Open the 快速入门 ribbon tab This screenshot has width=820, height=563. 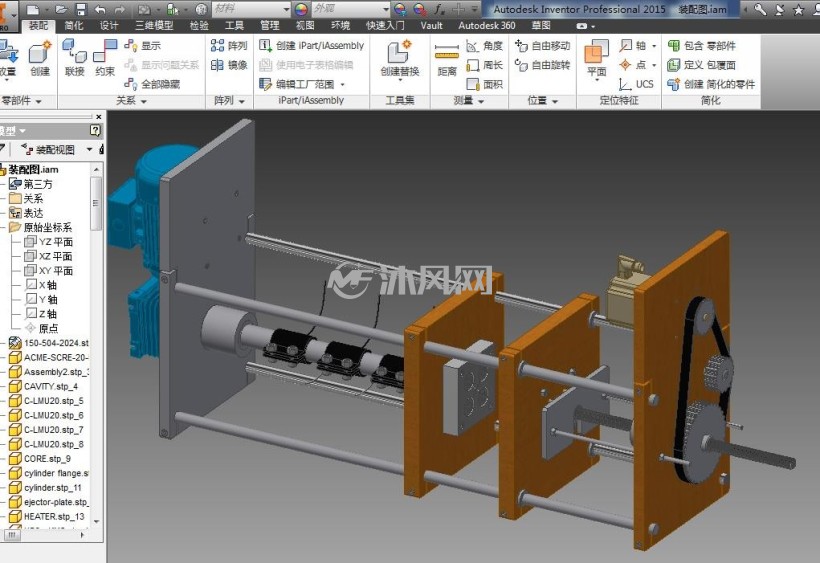(x=385, y=26)
